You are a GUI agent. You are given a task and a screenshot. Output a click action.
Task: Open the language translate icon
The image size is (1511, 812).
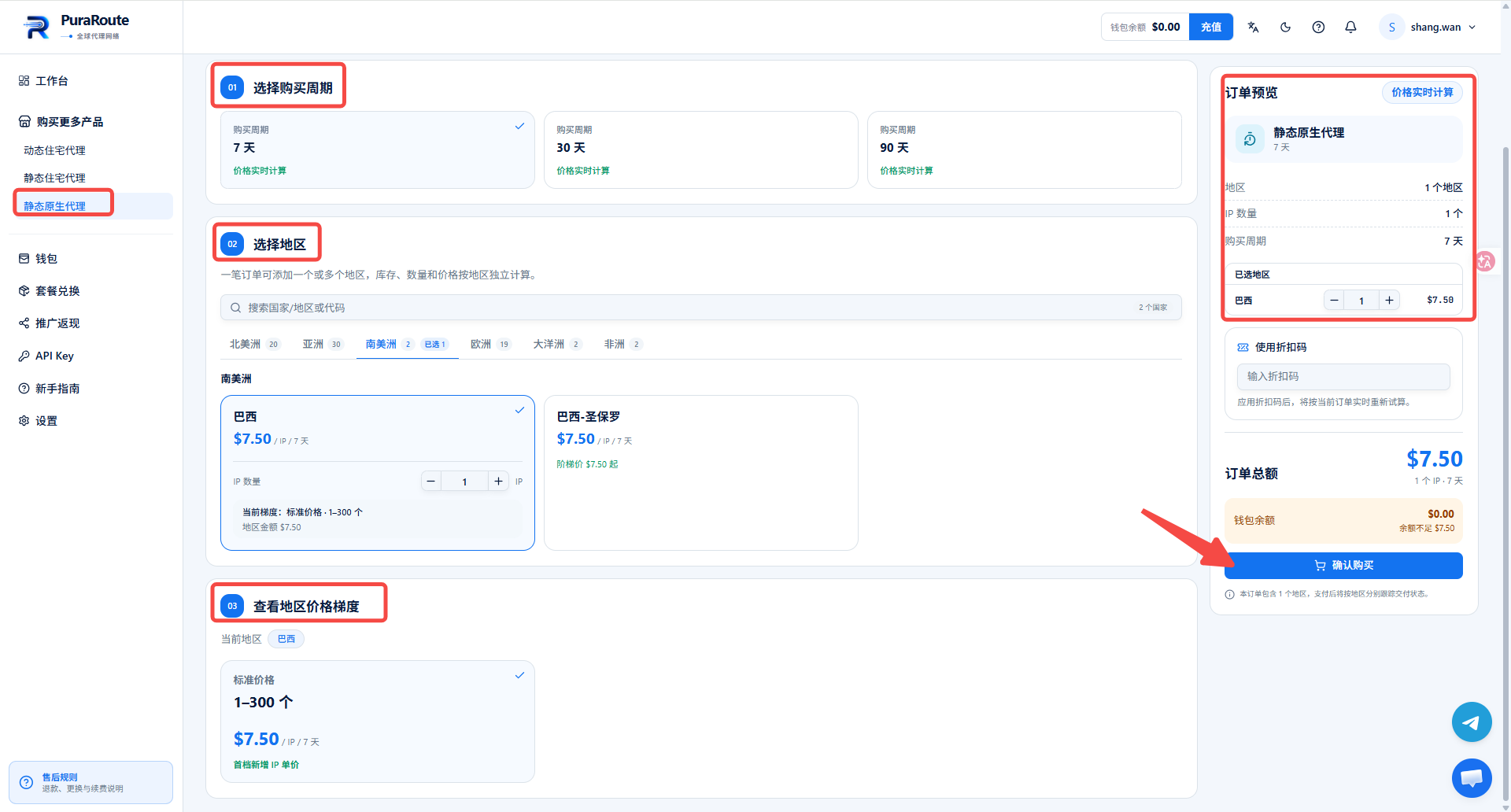coord(1253,27)
